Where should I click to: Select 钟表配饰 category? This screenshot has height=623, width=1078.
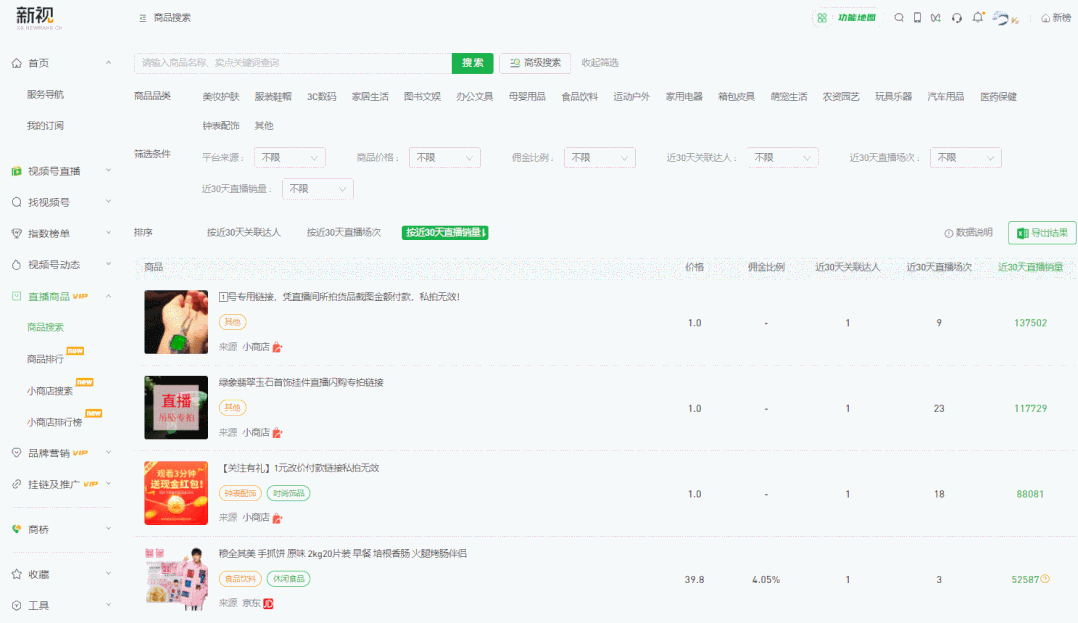click(x=221, y=126)
